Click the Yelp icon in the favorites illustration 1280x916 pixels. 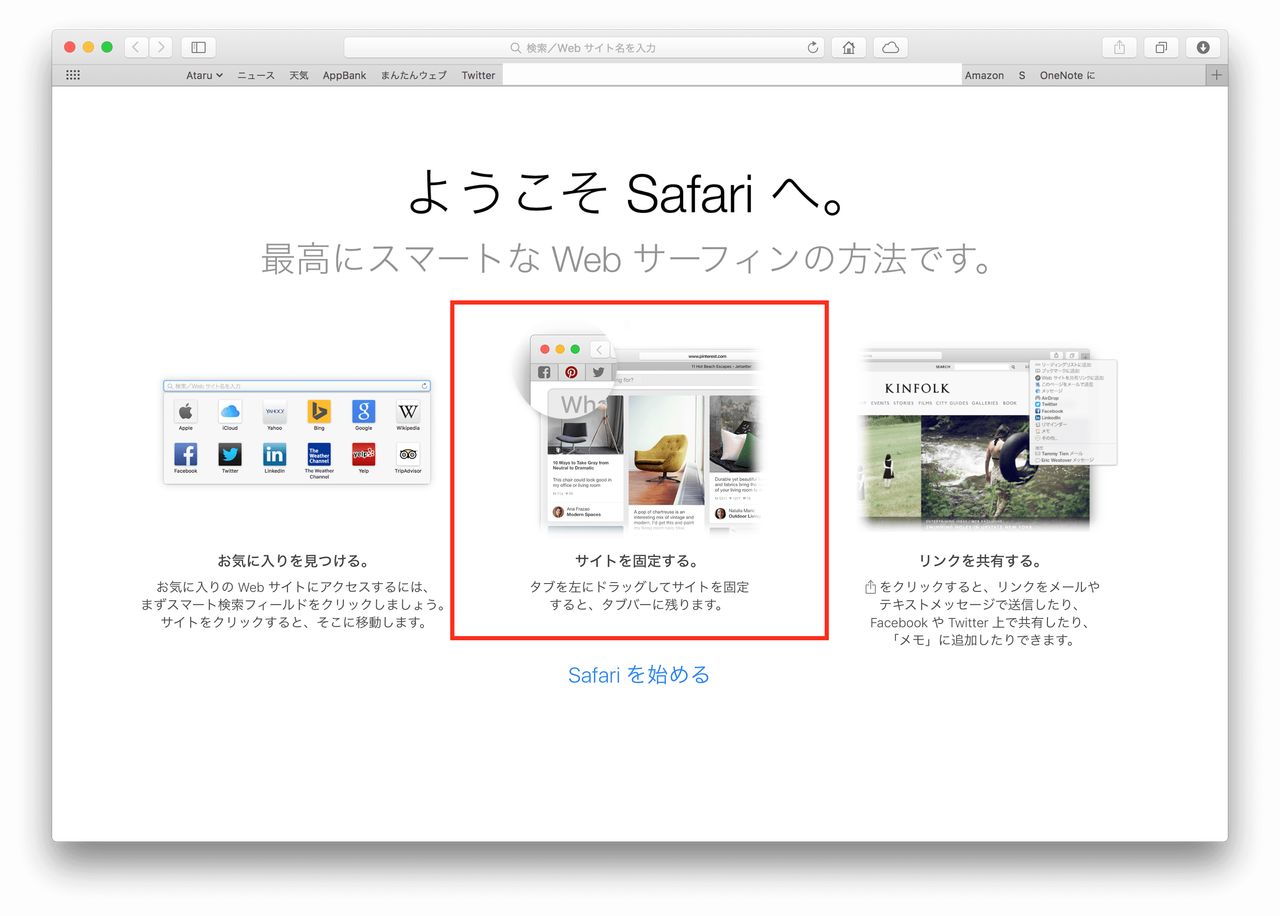364,455
